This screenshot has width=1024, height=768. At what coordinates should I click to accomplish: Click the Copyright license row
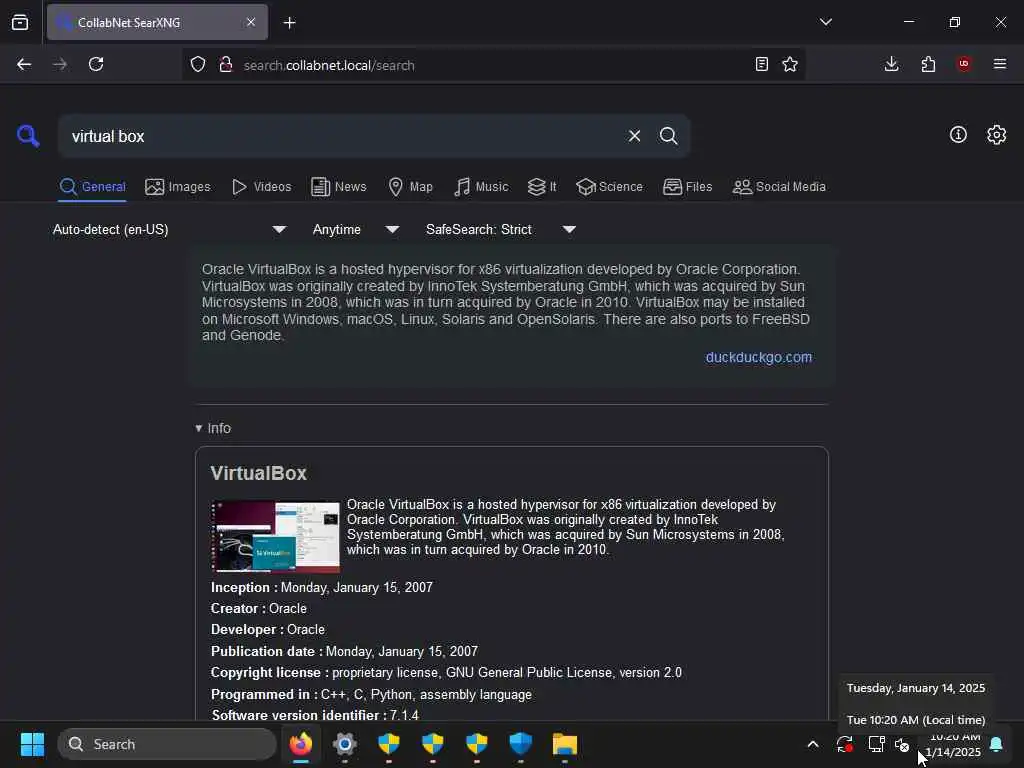tap(446, 673)
